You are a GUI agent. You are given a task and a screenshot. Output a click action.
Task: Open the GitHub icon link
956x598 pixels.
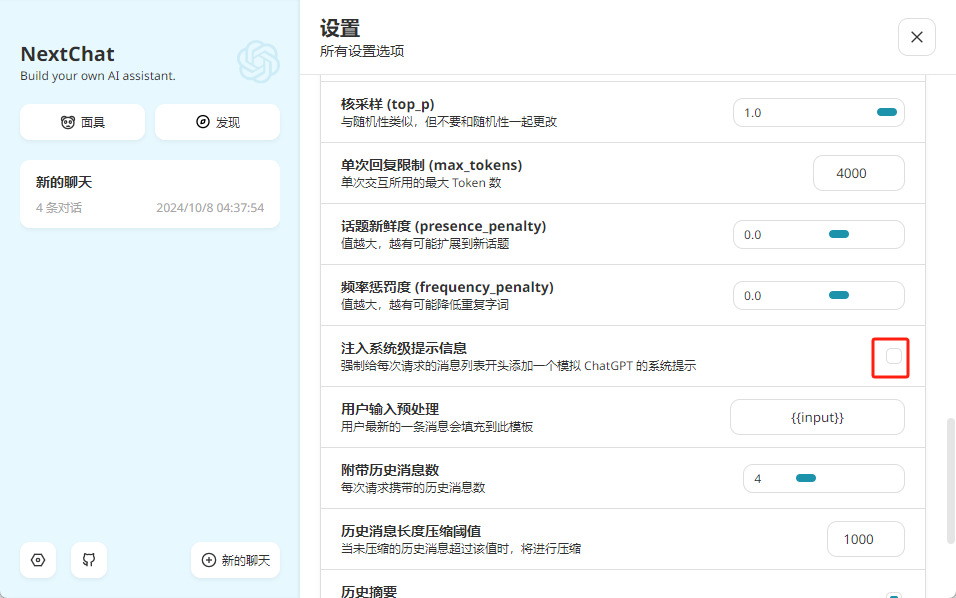(89, 560)
